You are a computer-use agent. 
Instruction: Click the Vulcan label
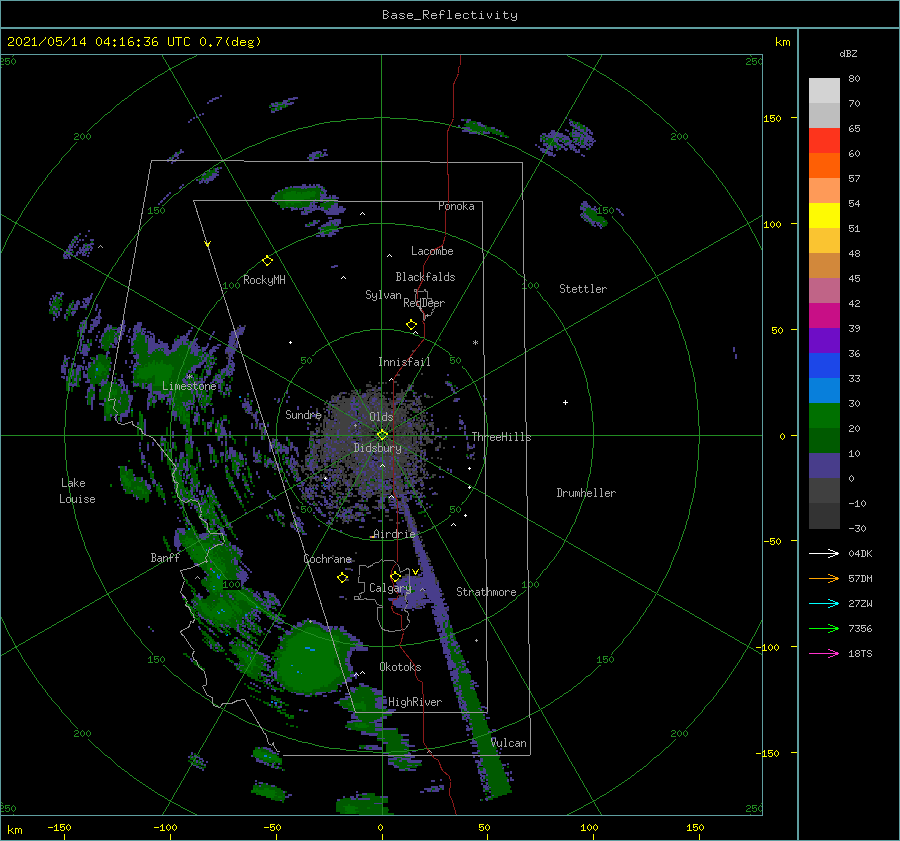[x=509, y=743]
